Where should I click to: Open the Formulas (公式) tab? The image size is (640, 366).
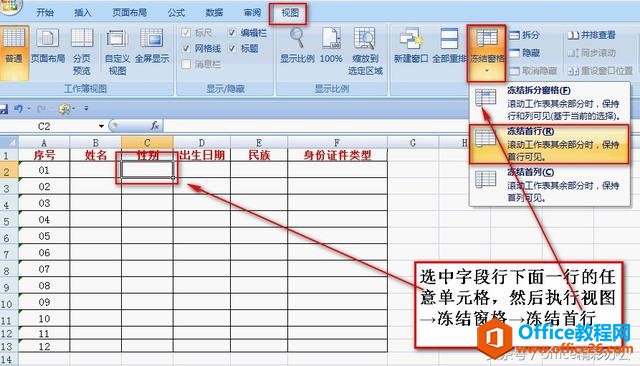[176, 13]
